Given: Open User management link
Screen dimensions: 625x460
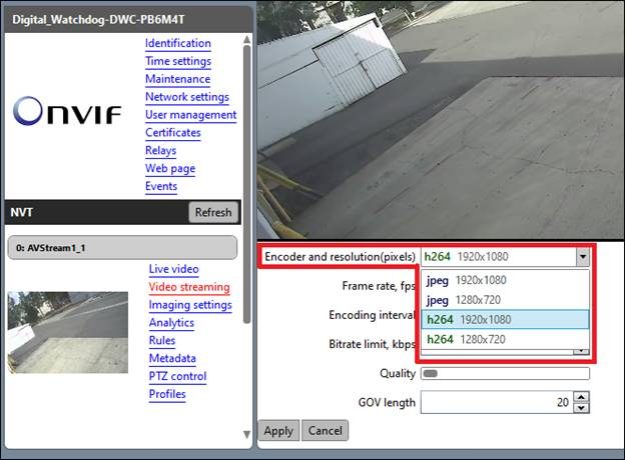Looking at the screenshot, I should click(190, 115).
